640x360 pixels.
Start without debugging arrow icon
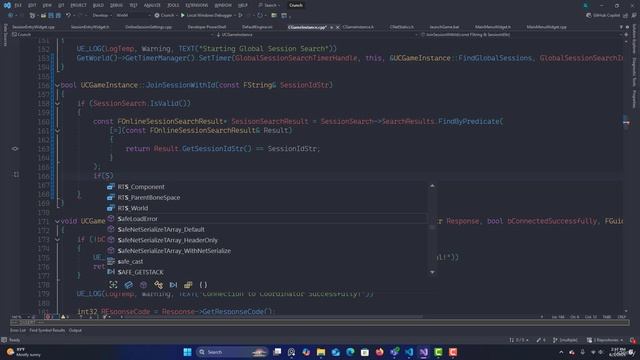coord(240,16)
